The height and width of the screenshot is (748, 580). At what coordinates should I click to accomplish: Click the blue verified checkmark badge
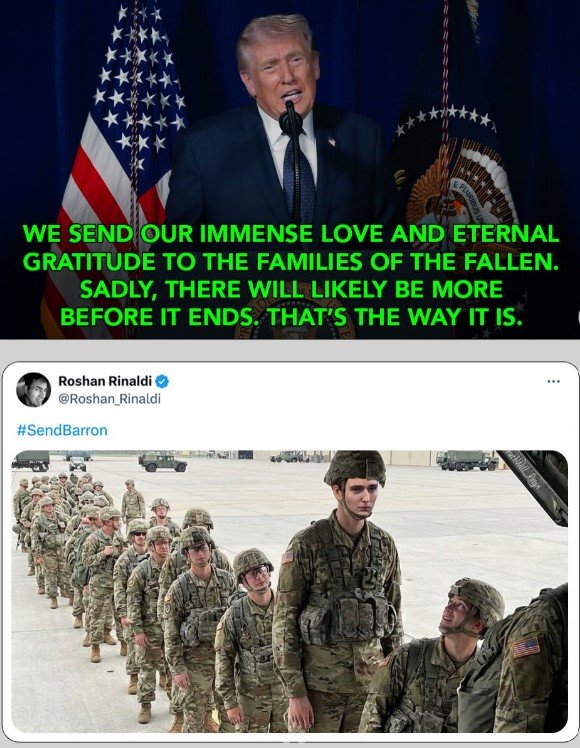163,381
